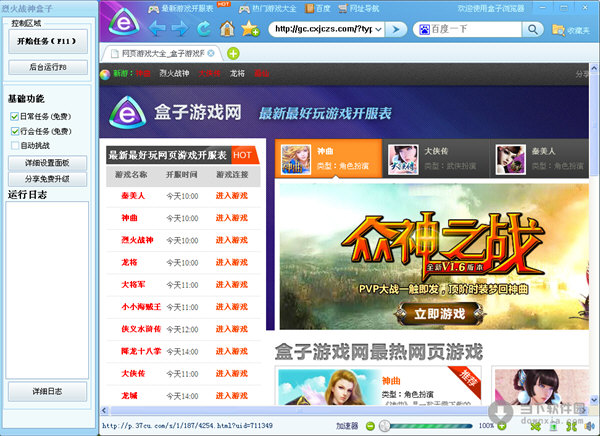
Task: Click the 神曲 game thumbnail icon
Action: click(296, 160)
